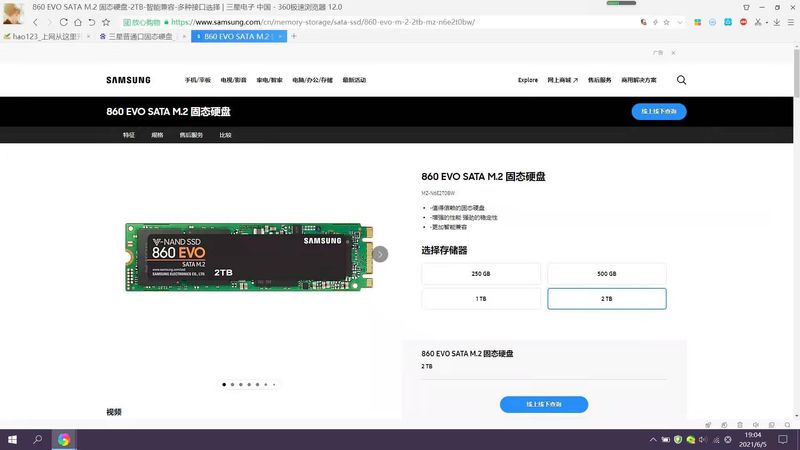This screenshot has width=800, height=450.
Task: Open 电脑/办公/存储 menu
Action: pyautogui.click(x=312, y=80)
